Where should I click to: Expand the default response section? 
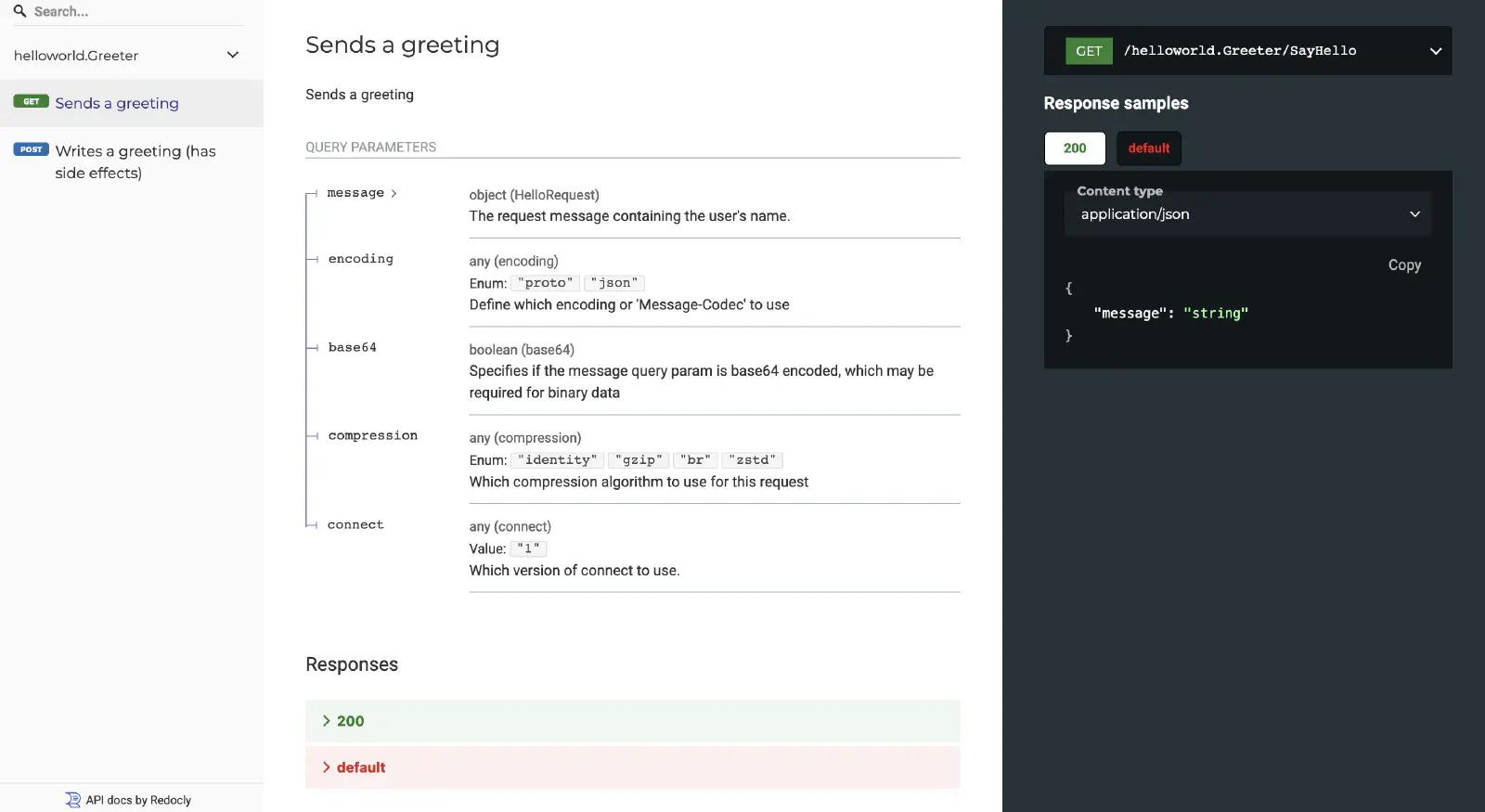pyautogui.click(x=633, y=767)
